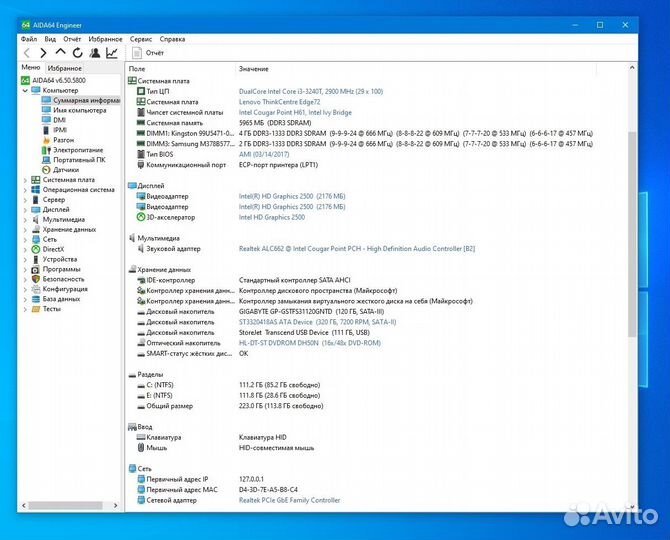Select Портативный ПК in tree
Viewport: 670px width, 540px height.
point(79,160)
